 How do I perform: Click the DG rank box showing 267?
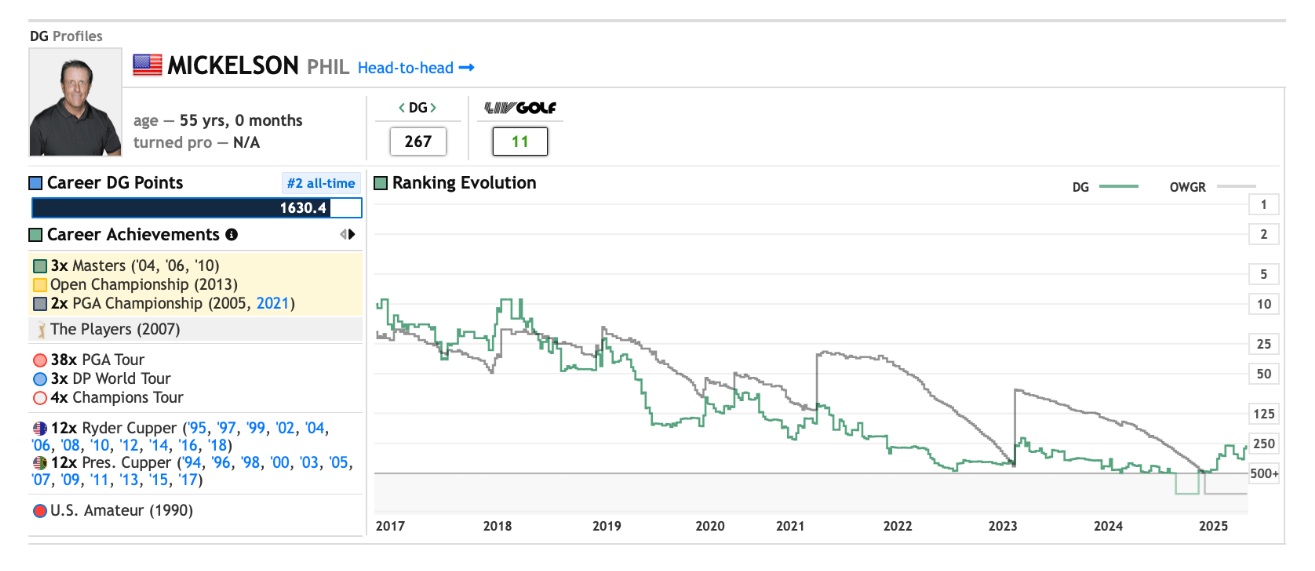418,141
